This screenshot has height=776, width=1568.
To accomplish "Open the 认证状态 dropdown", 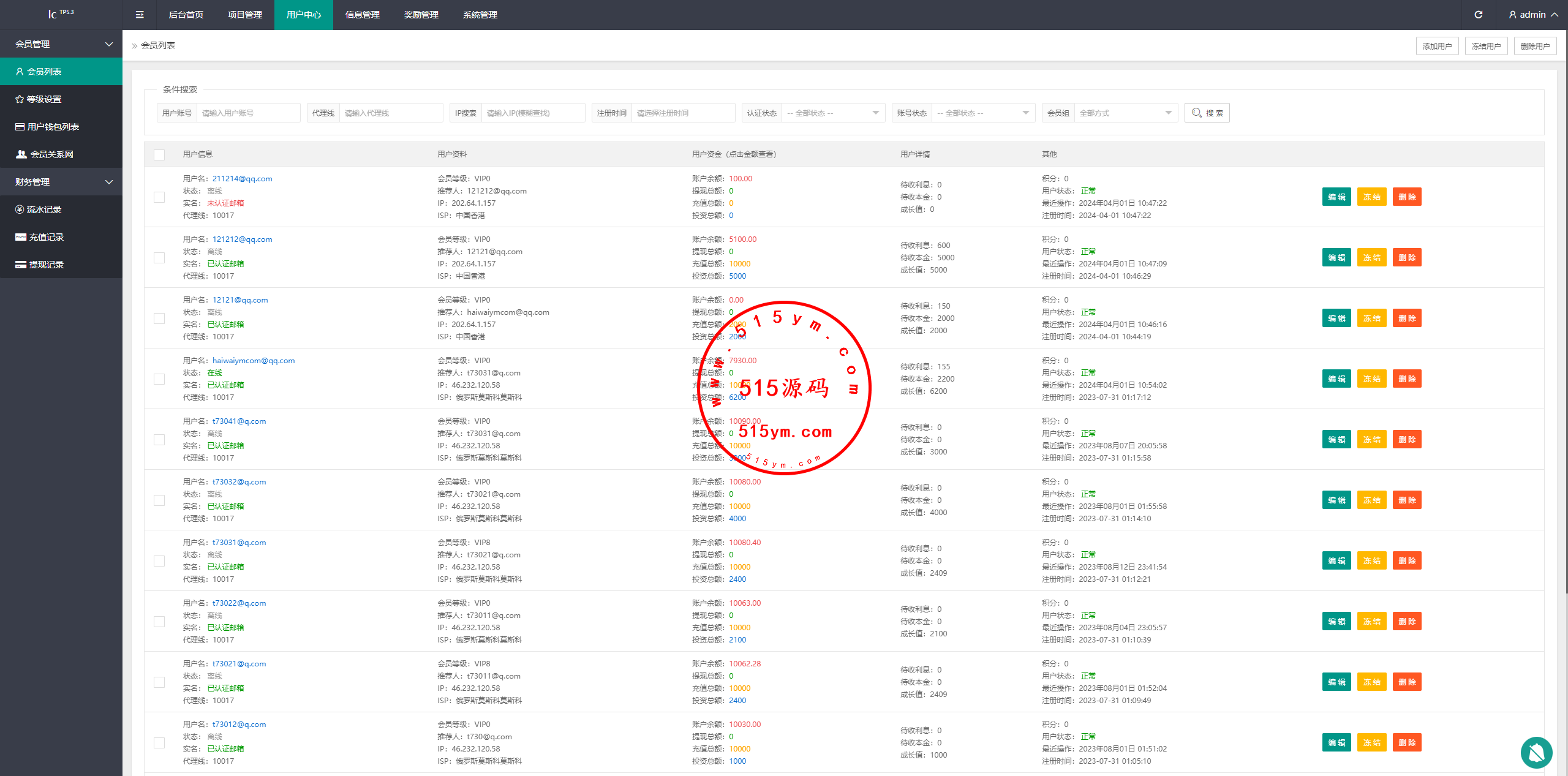I will pyautogui.click(x=833, y=113).
